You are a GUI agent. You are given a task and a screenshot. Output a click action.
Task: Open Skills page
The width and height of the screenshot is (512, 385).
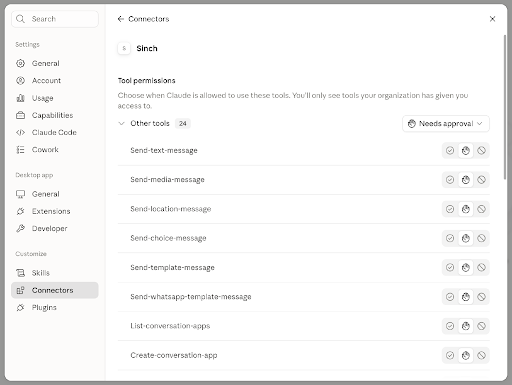point(55,273)
